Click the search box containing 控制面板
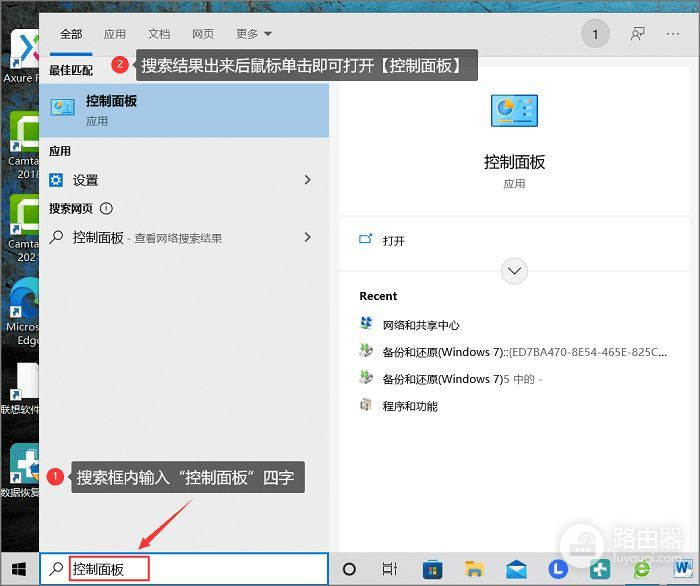The width and height of the screenshot is (700, 586). tap(190, 569)
